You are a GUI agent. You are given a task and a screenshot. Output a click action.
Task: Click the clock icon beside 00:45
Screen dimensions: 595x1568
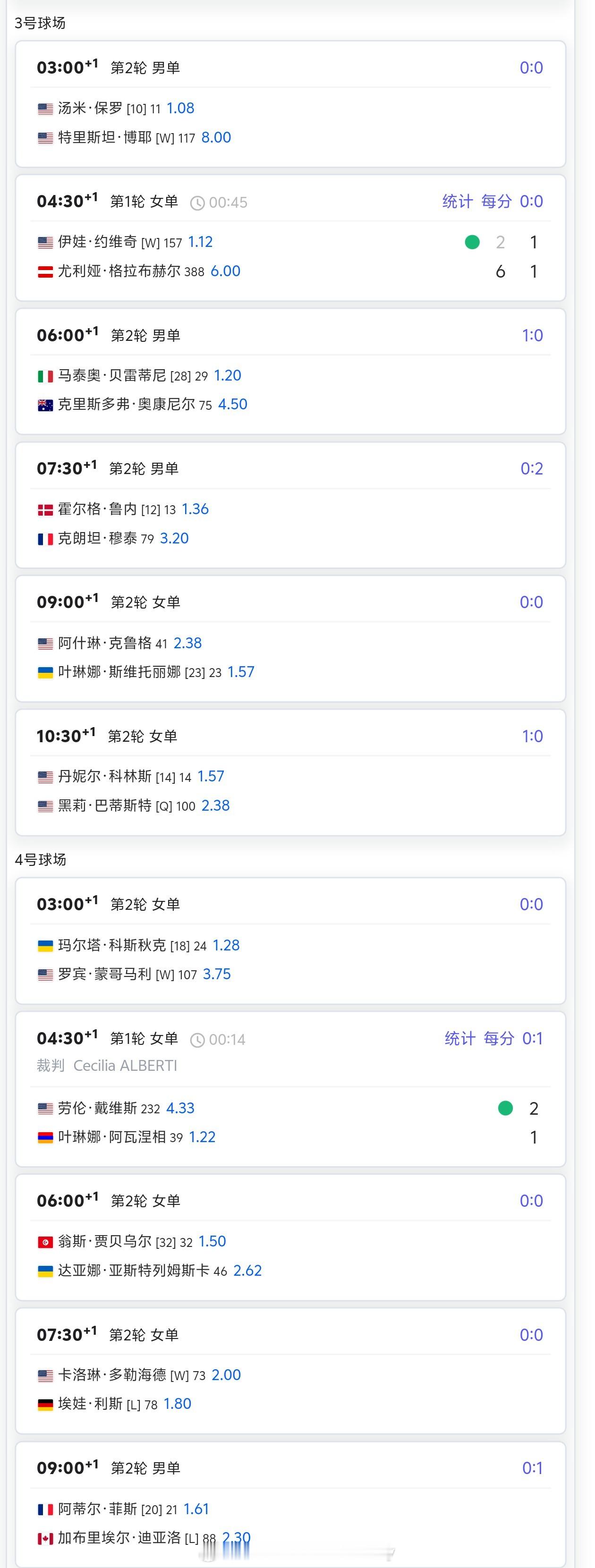point(197,203)
